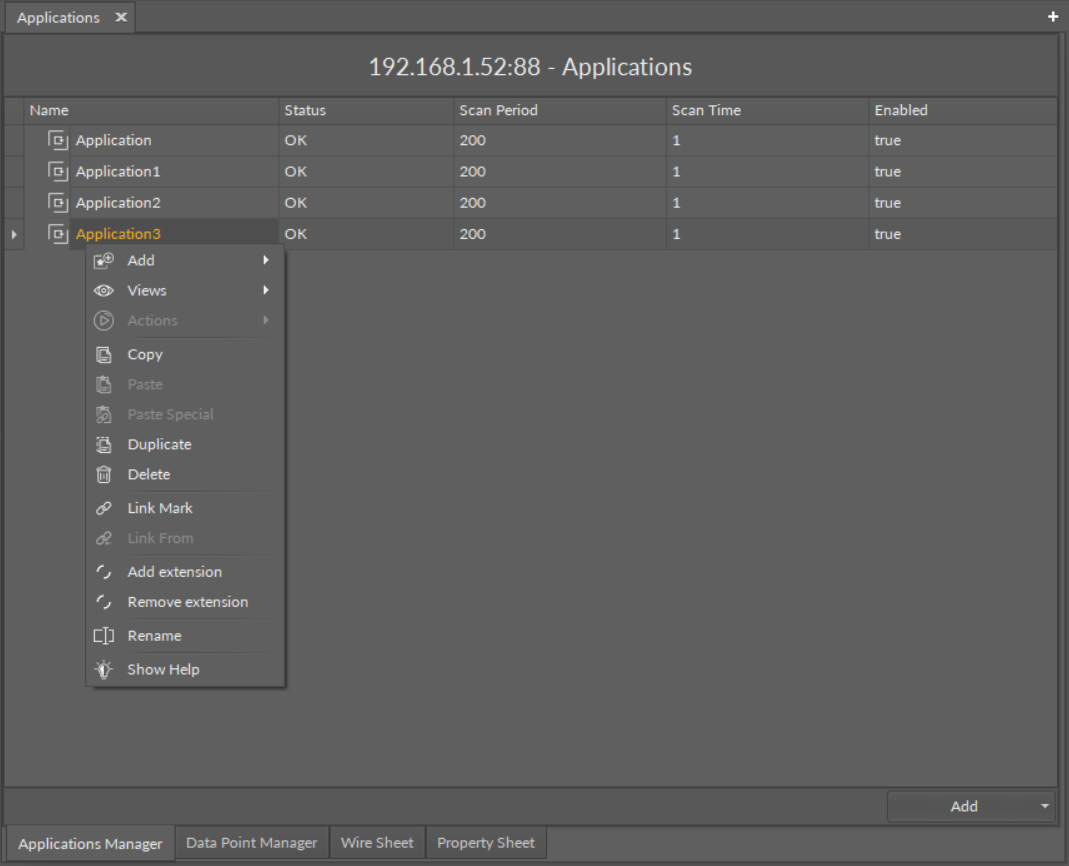Click the Show Help lightbulb icon
The height and width of the screenshot is (866, 1069).
(x=103, y=670)
